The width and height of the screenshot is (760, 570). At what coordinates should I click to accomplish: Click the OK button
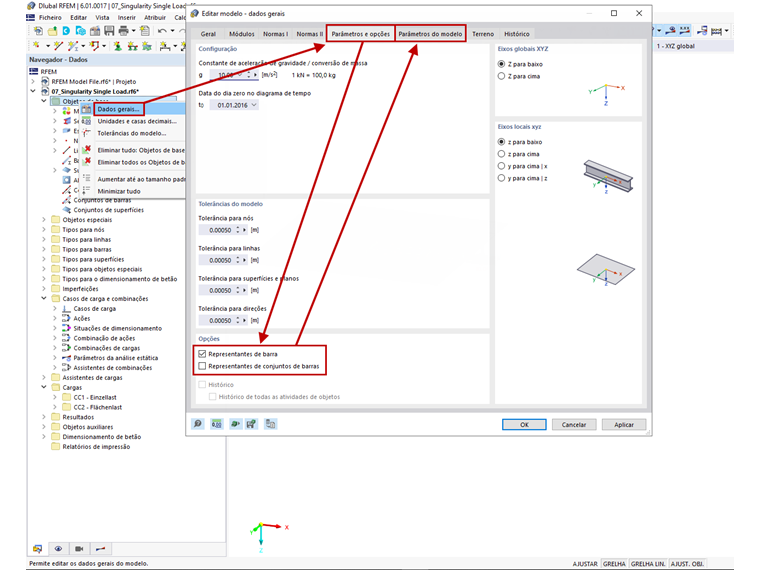(524, 425)
